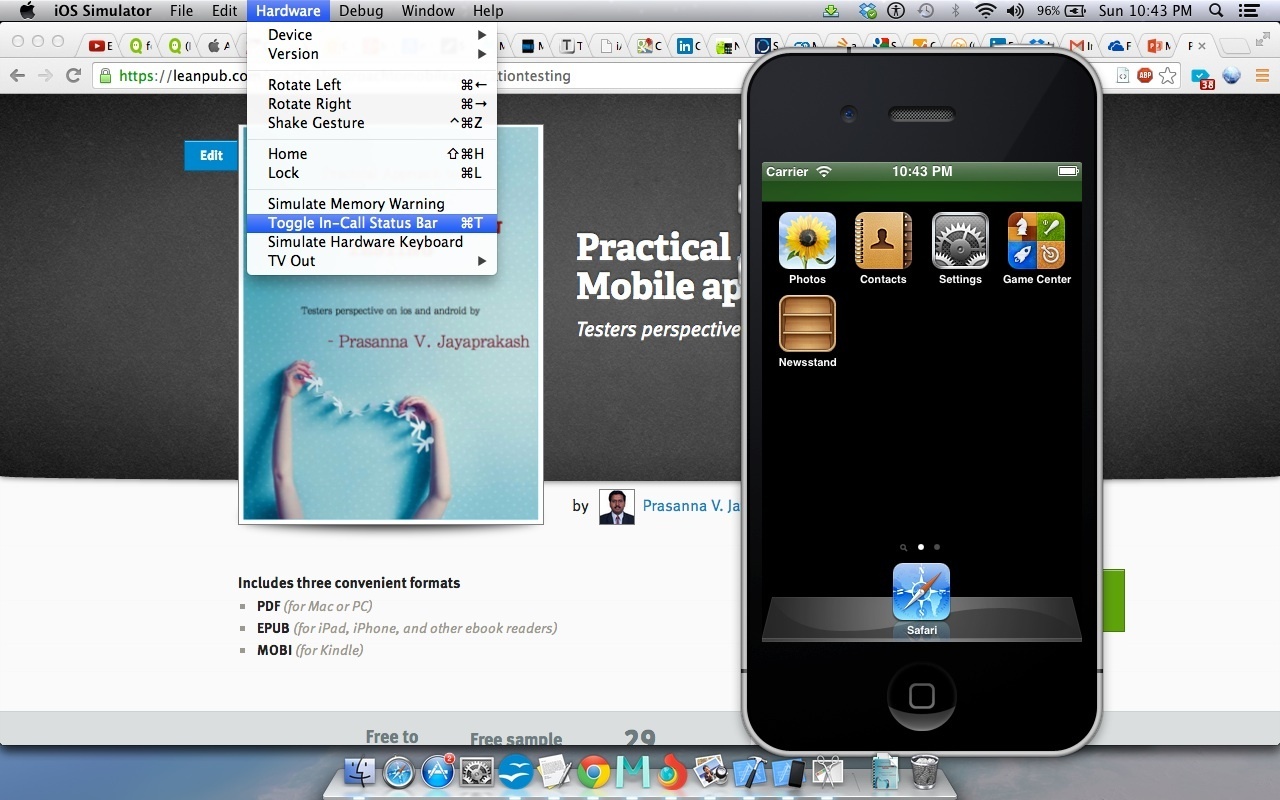Click the Spotlight search magnifier icon
Image resolution: width=1280 pixels, height=800 pixels.
1216,11
